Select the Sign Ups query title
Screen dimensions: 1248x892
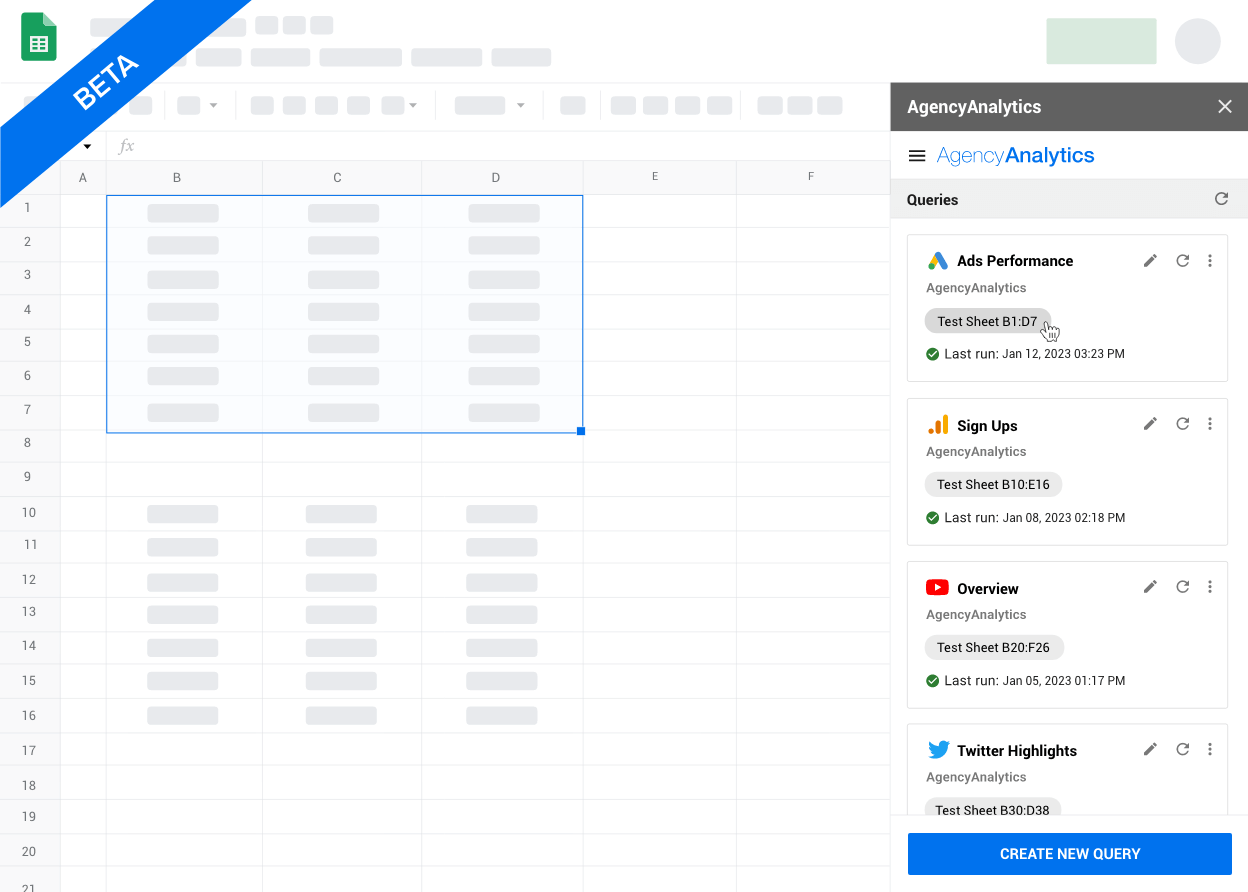[987, 426]
